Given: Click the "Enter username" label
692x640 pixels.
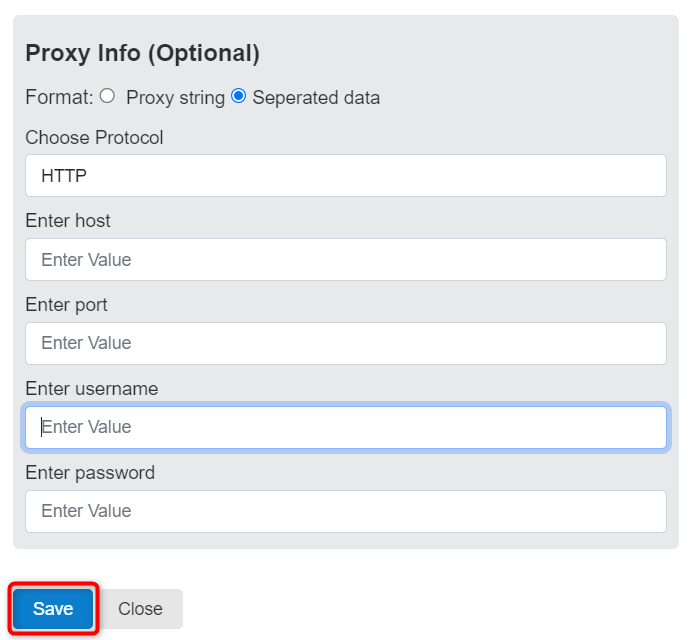Looking at the screenshot, I should (x=92, y=389).
